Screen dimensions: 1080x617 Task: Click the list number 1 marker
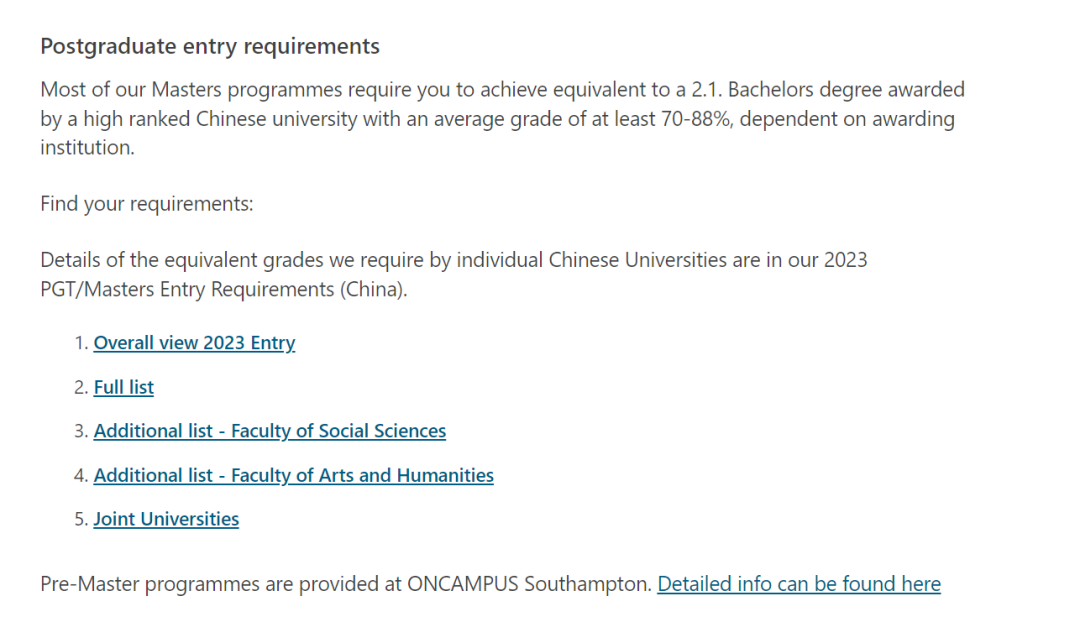(81, 343)
